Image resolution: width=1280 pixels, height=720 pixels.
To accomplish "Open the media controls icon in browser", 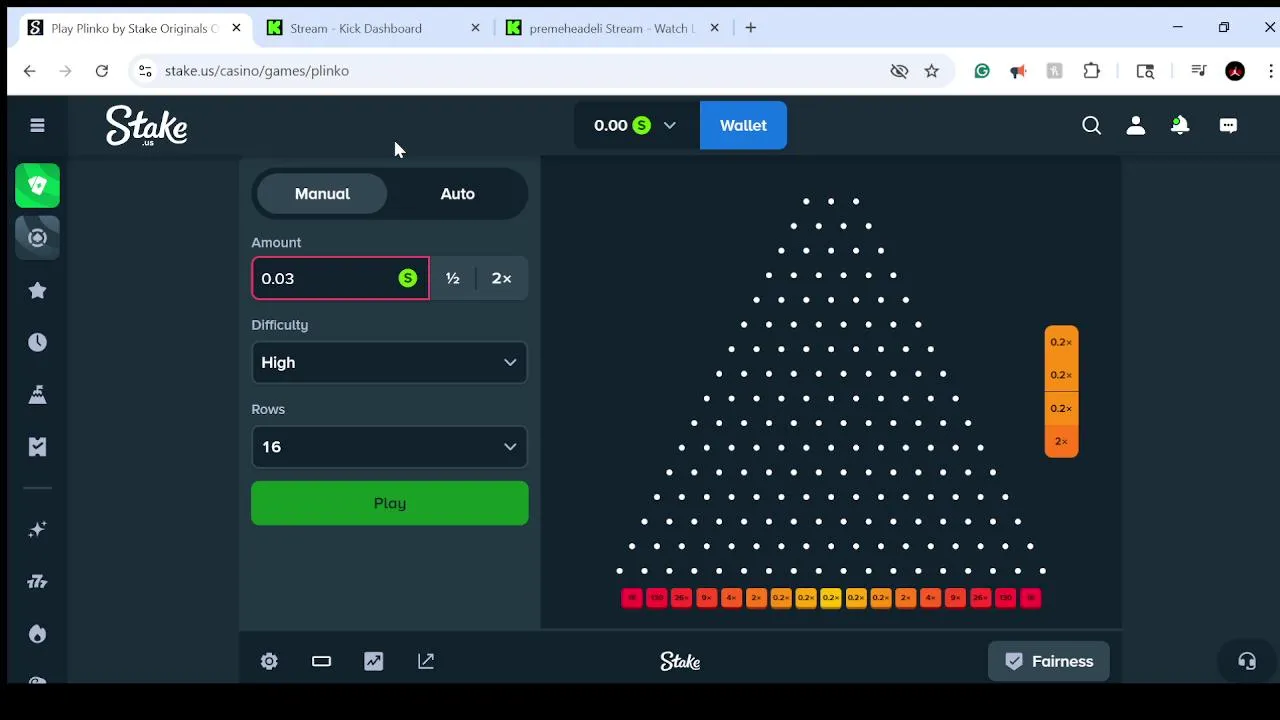I will coord(1199,71).
